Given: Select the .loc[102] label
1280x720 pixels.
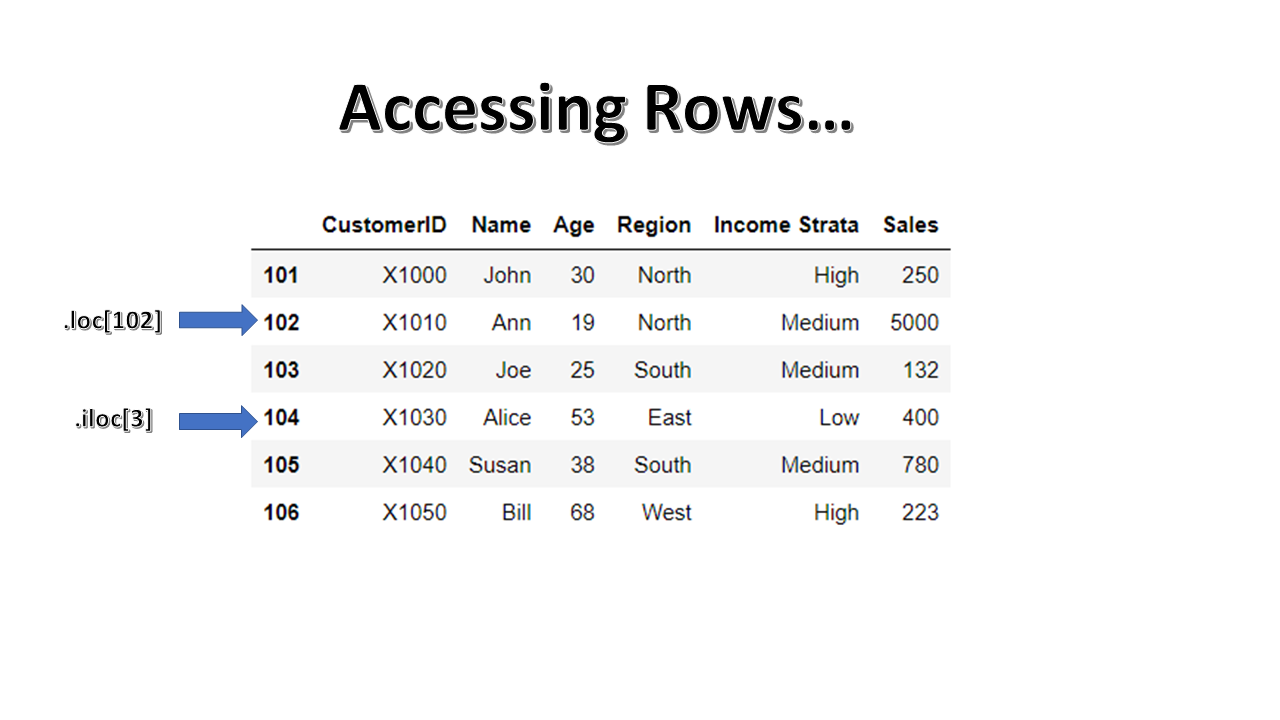Looking at the screenshot, I should click(113, 321).
